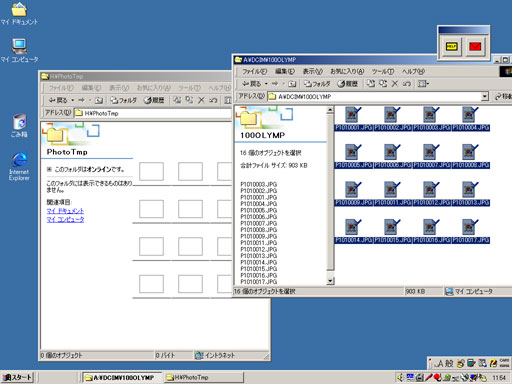This screenshot has width=512, height=384.
Task: Open forward history dropdown arrow in 100OLYMP
Action: coord(284,84)
